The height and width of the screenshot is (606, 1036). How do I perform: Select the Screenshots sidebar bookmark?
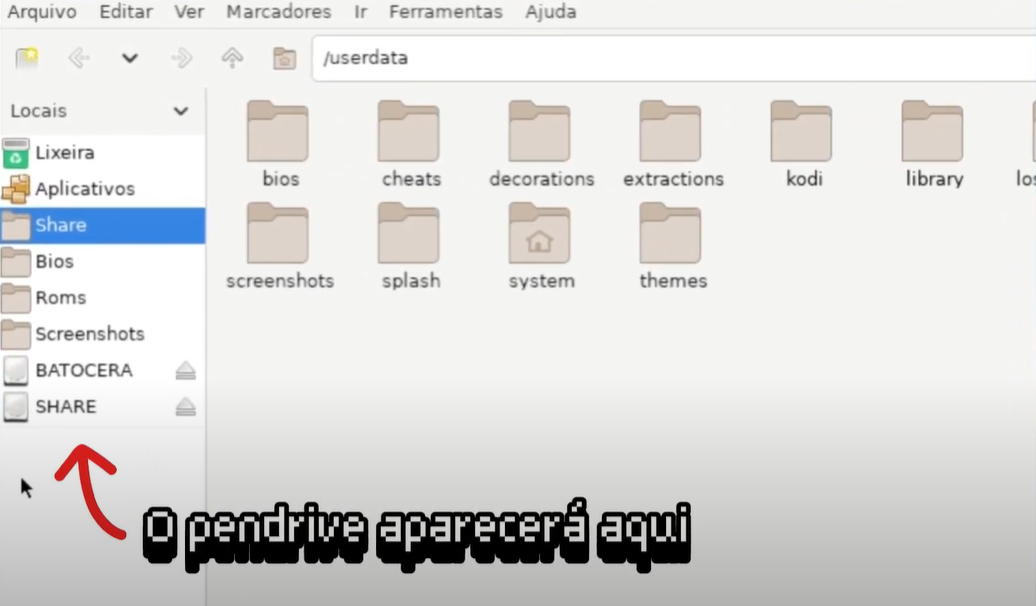(89, 334)
